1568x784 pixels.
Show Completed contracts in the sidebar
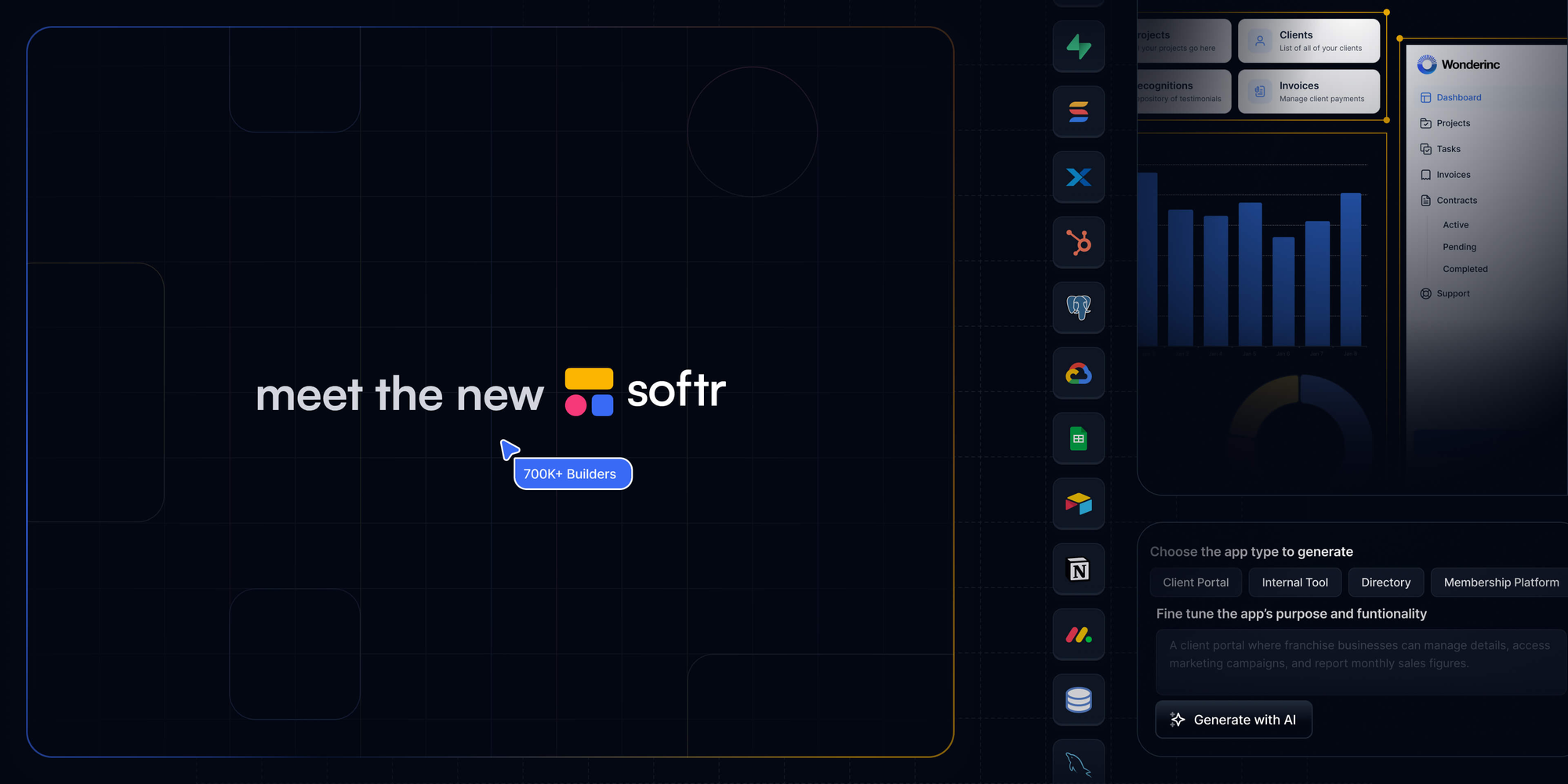[x=1465, y=268]
